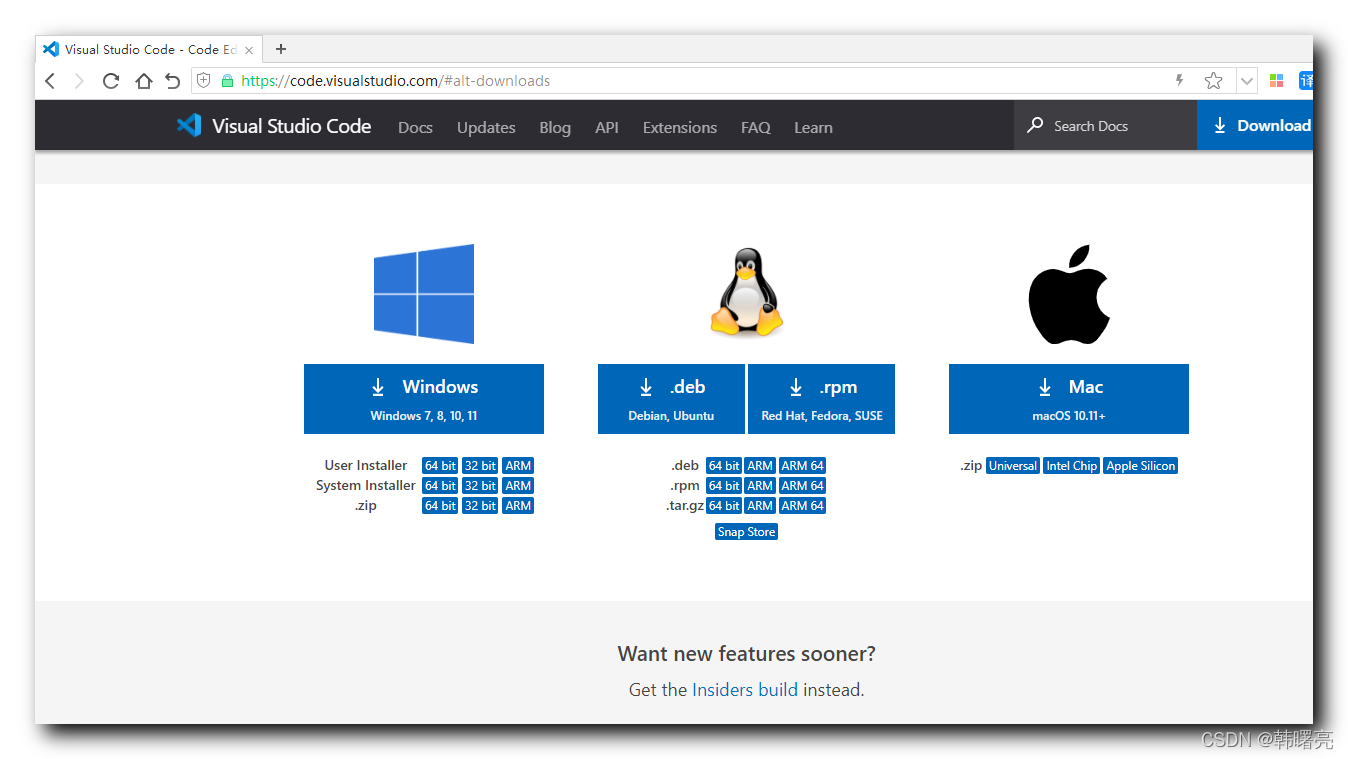Download Linux .rpm 64 bit

724,486
